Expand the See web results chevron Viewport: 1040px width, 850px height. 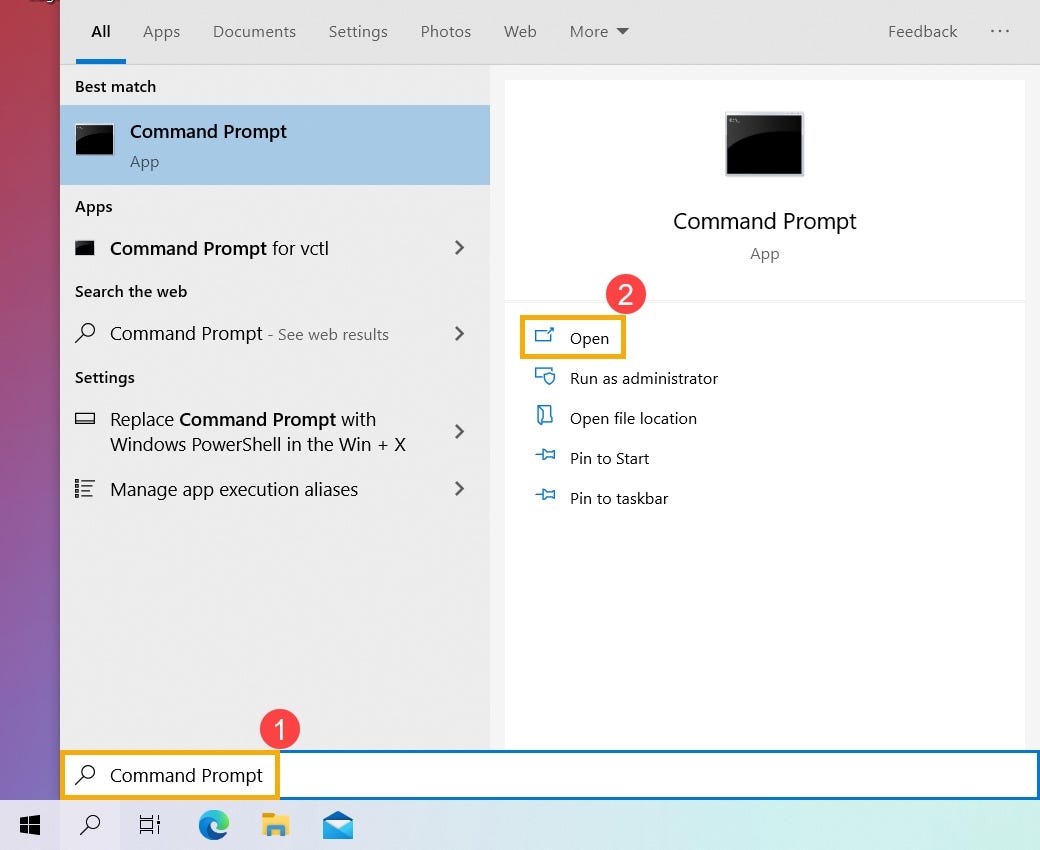459,334
